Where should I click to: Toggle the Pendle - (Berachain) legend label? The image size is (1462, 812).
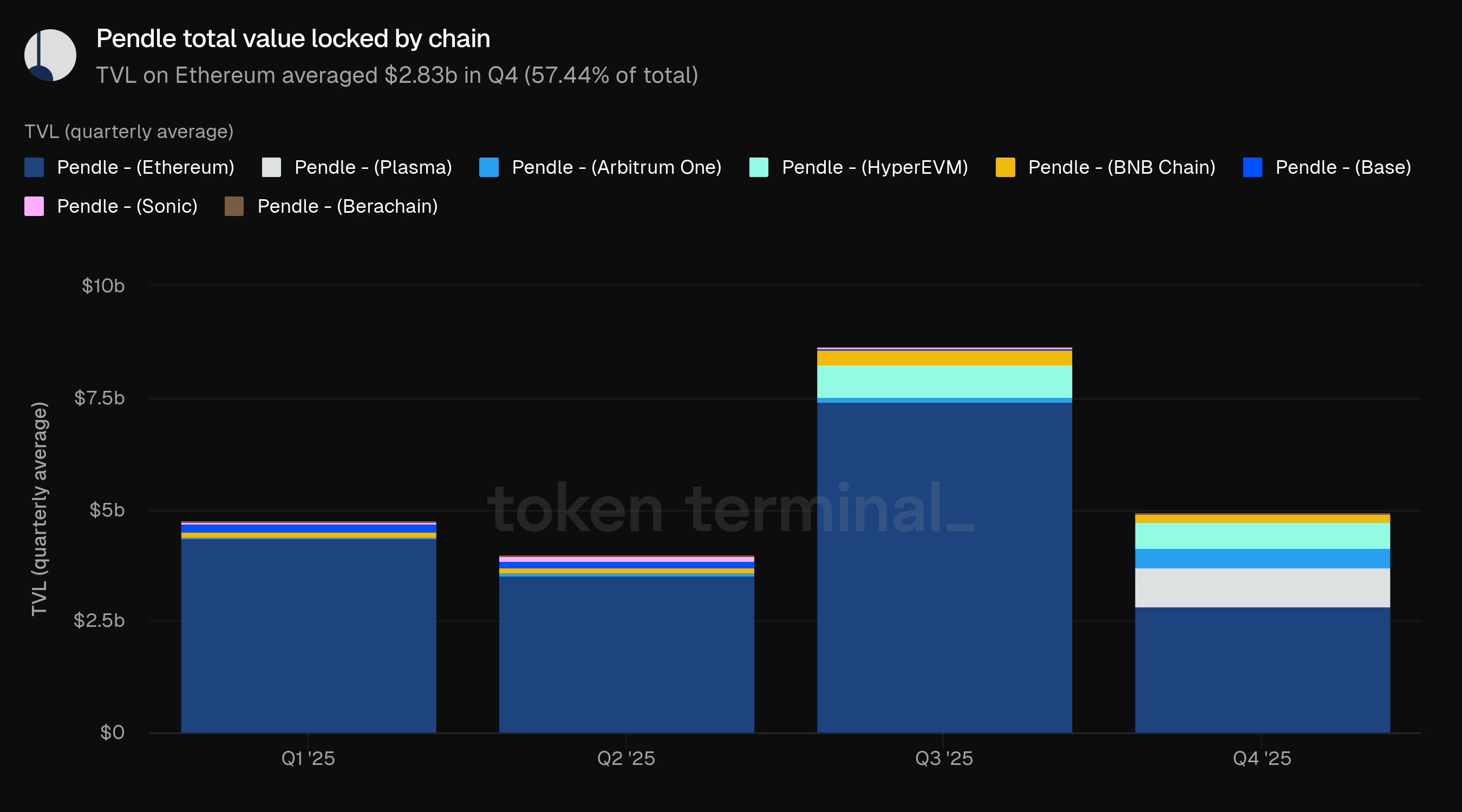[x=347, y=206]
